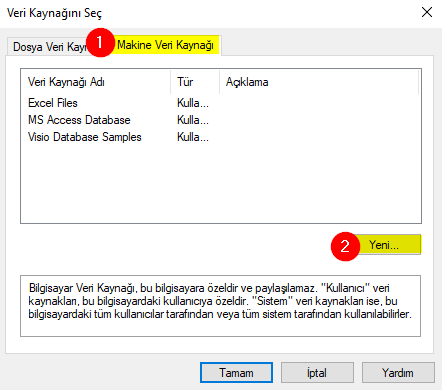Select the Excel Files data source

coord(53,103)
